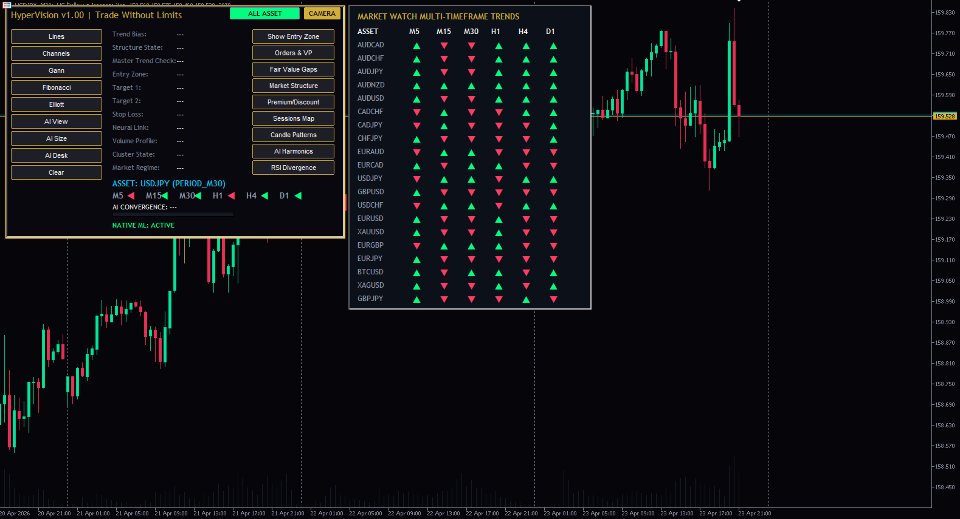Click the AUDCHF M15 trend arrow

[x=444, y=59]
